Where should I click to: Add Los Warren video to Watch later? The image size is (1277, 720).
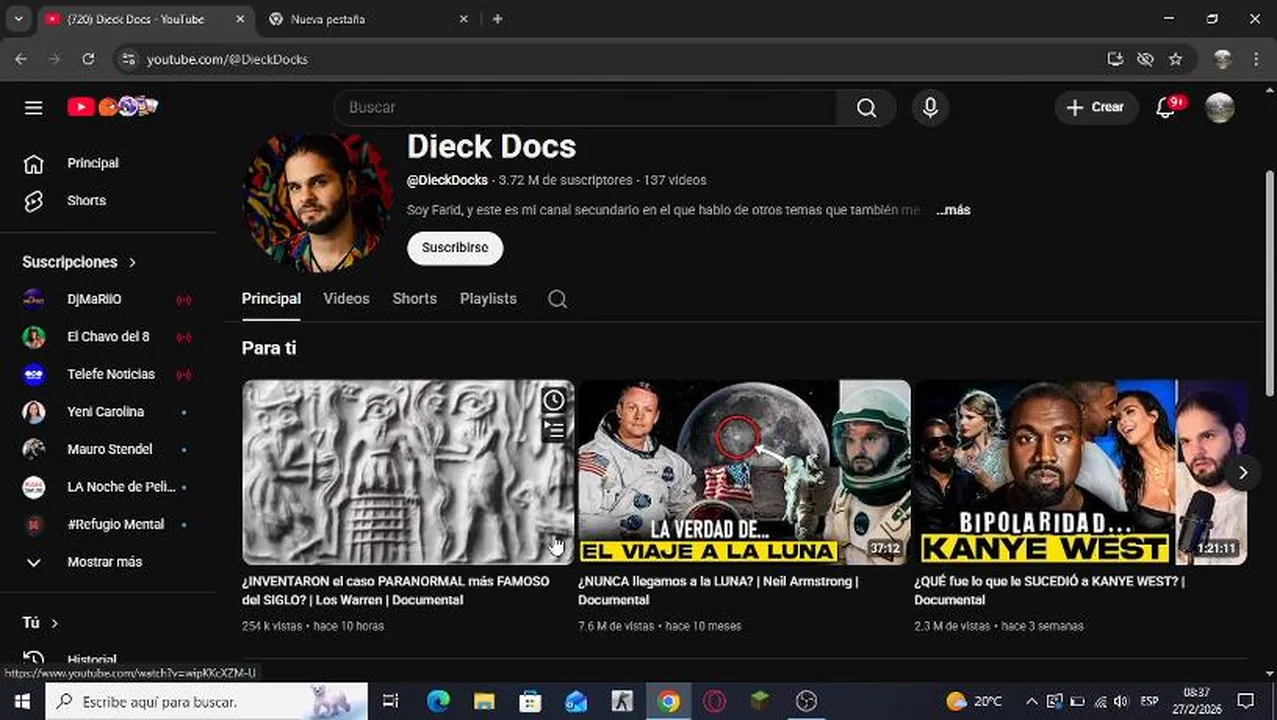(x=554, y=400)
